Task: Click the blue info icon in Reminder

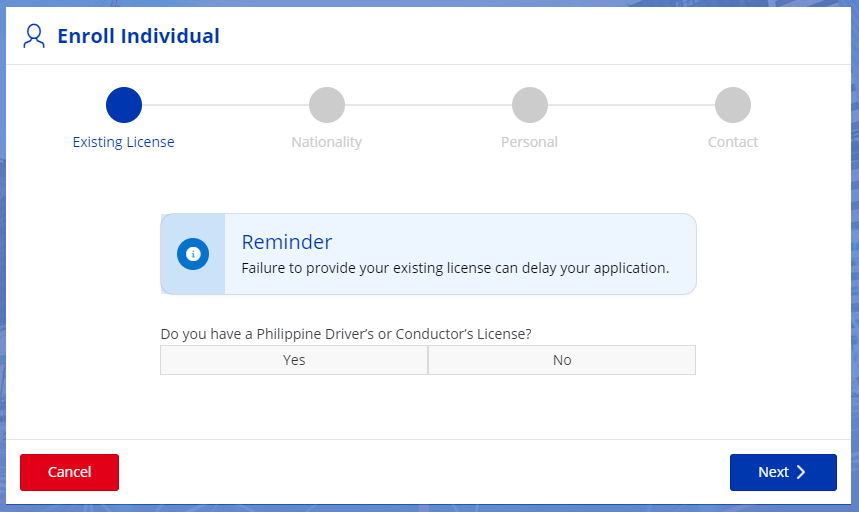Action: [x=193, y=254]
